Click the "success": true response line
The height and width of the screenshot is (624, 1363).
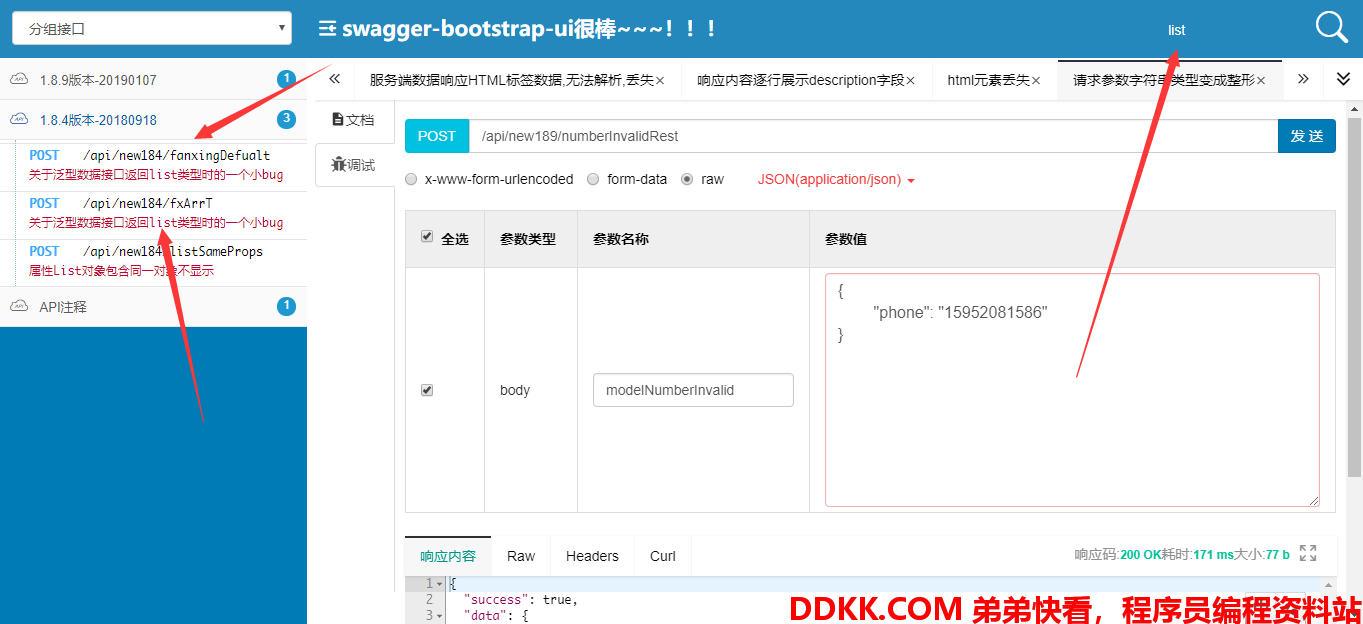(520, 600)
